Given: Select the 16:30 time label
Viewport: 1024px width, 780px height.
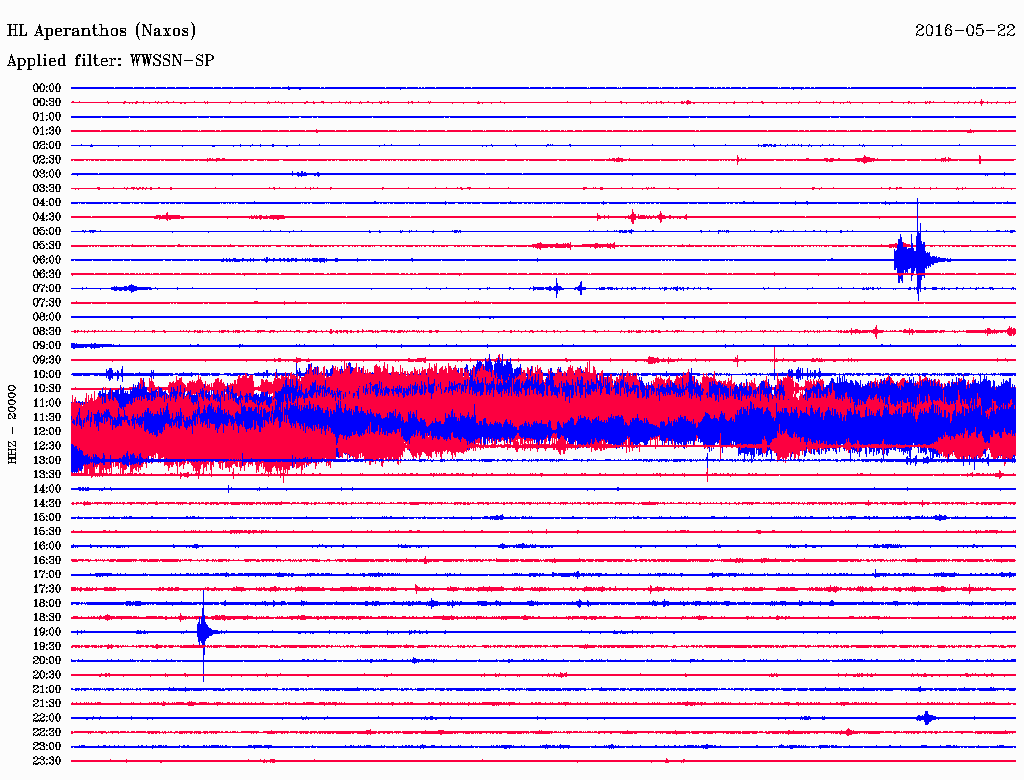Looking at the screenshot, I should click(x=47, y=561).
